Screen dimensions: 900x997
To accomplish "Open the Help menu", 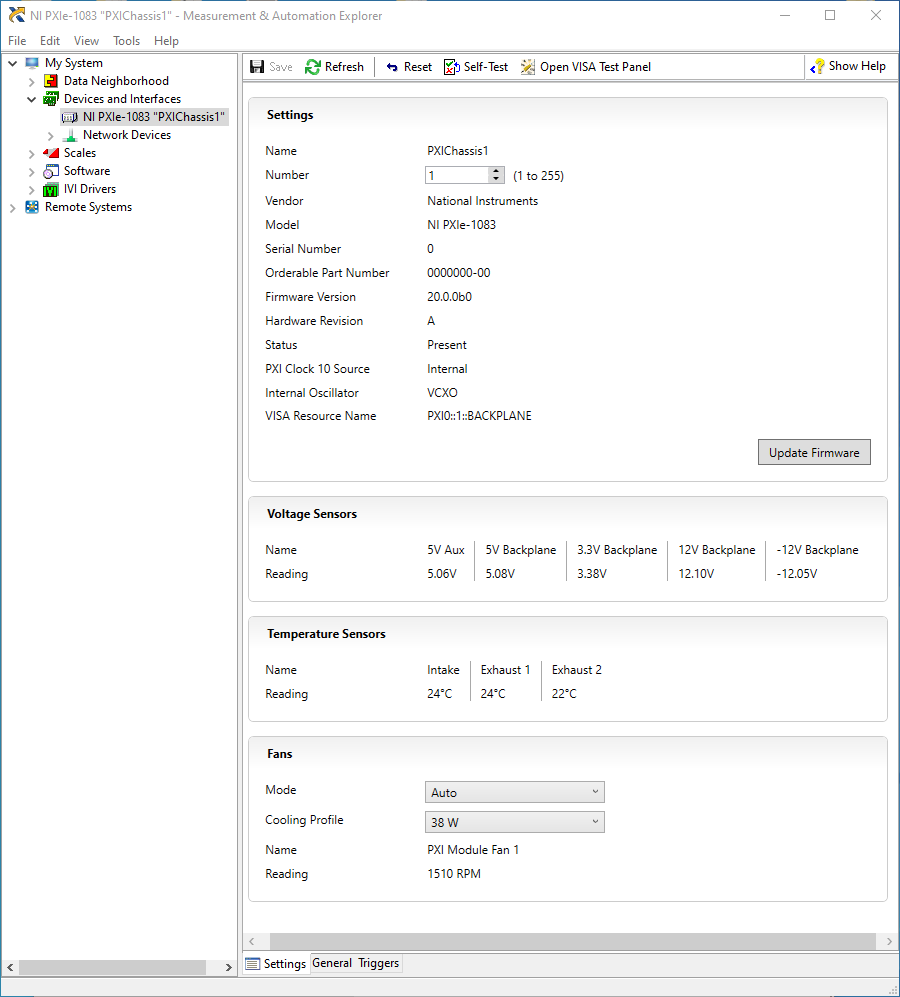I will (166, 41).
